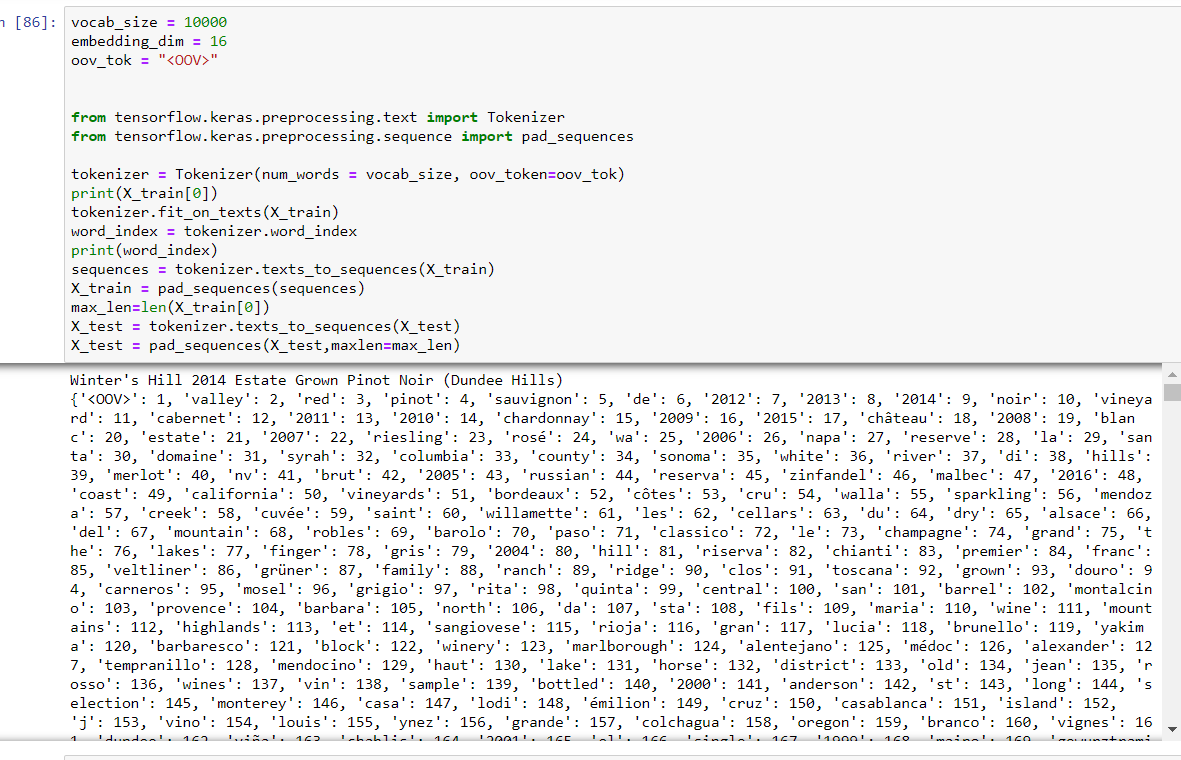Click the max_len=len(X_train[0]) line
This screenshot has height=760, width=1181.
170,307
